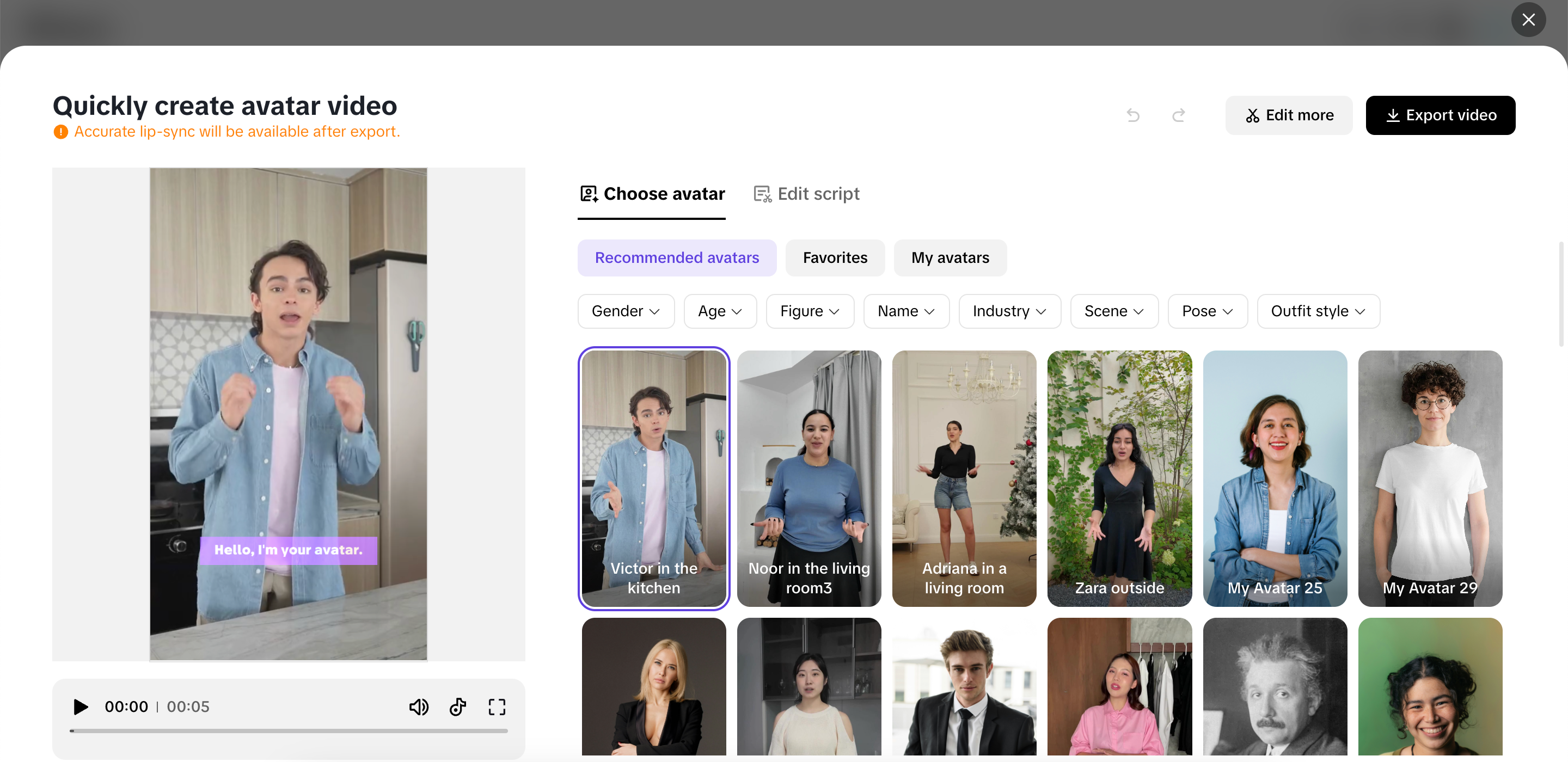The height and width of the screenshot is (762, 1568).
Task: Select the Zara outside avatar thumbnail
Action: tap(1119, 478)
